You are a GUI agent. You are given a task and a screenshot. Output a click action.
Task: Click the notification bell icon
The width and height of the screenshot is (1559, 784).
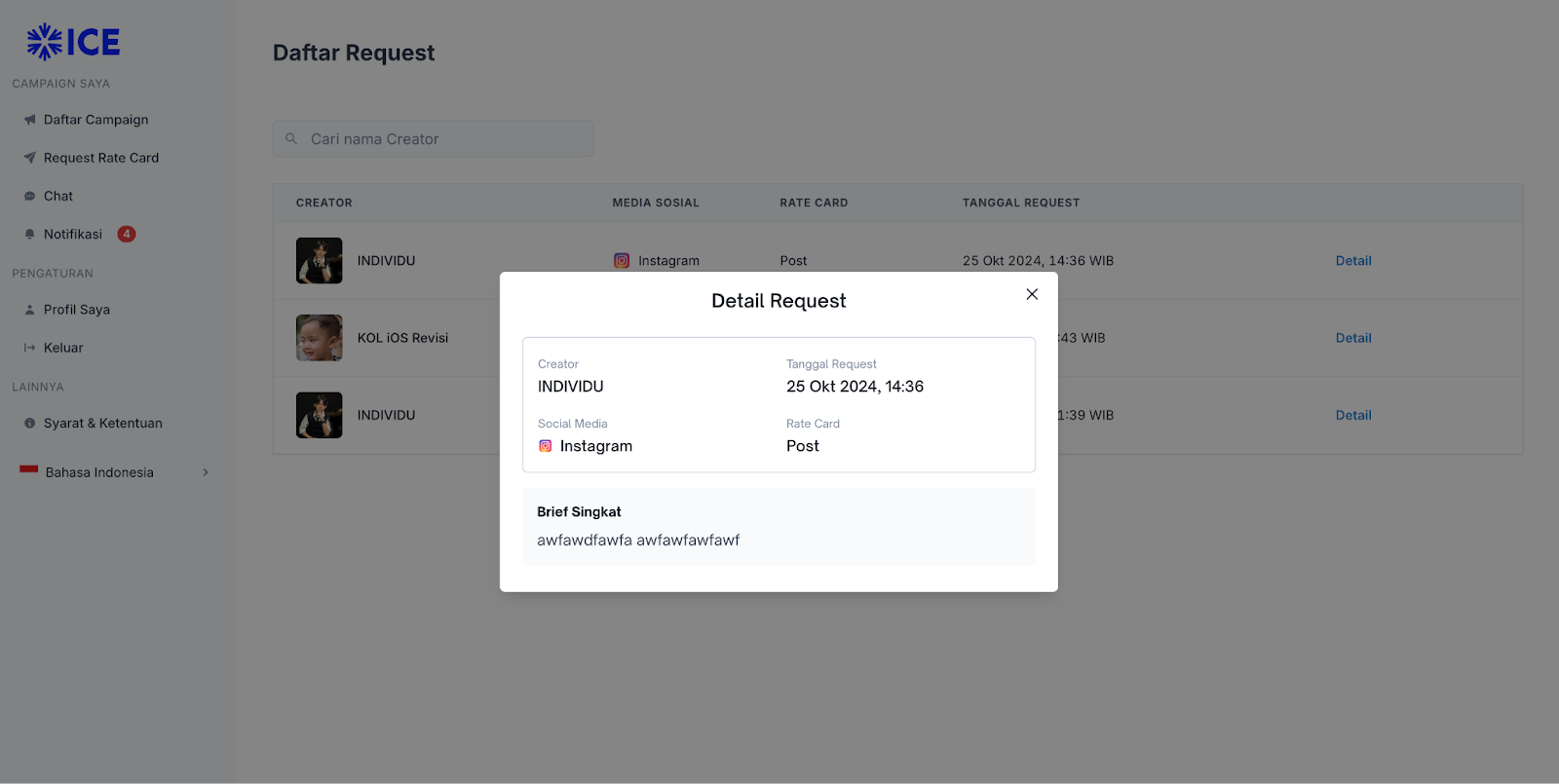pyautogui.click(x=29, y=234)
